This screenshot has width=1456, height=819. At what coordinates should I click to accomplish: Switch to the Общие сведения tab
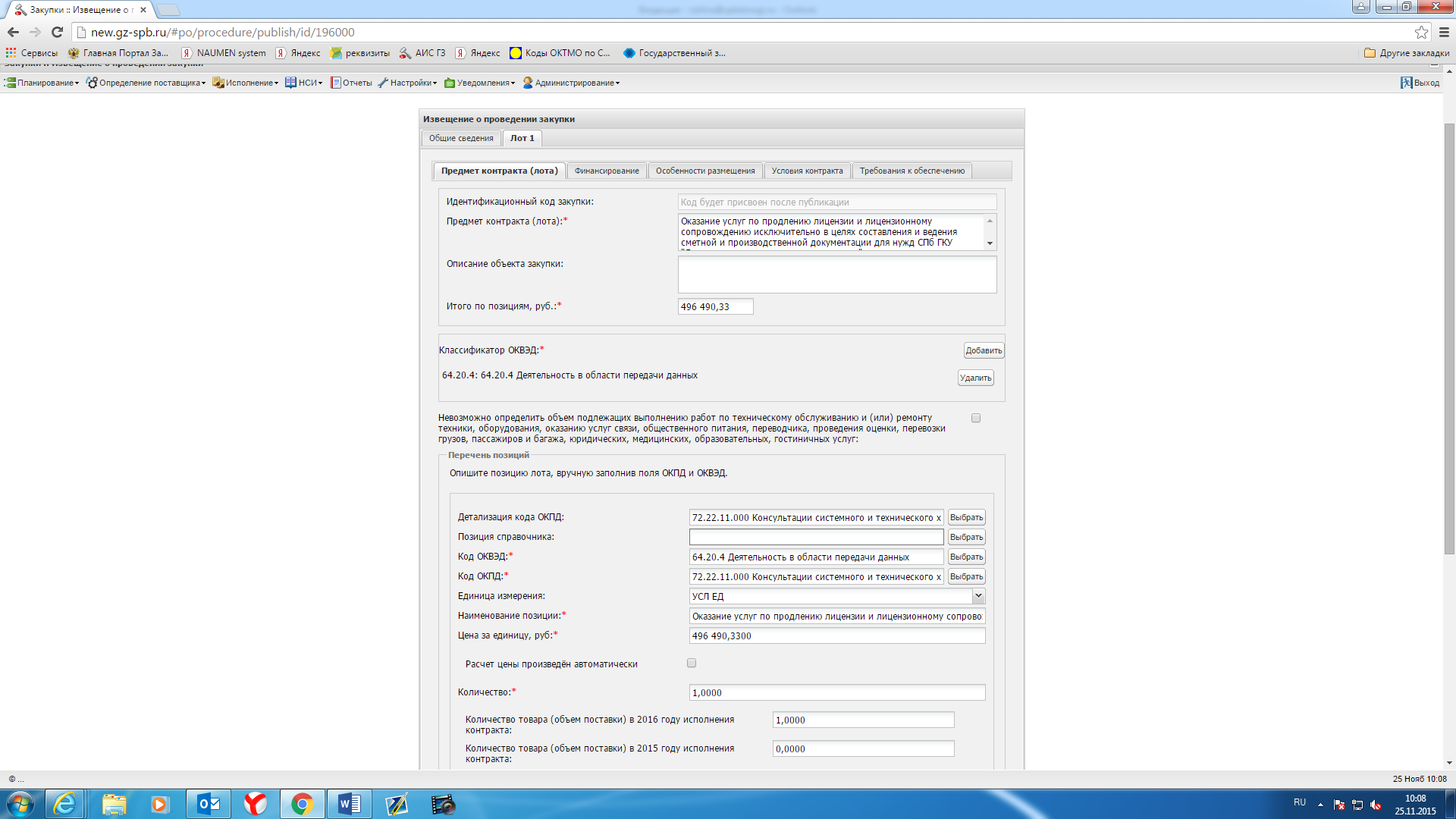click(461, 138)
